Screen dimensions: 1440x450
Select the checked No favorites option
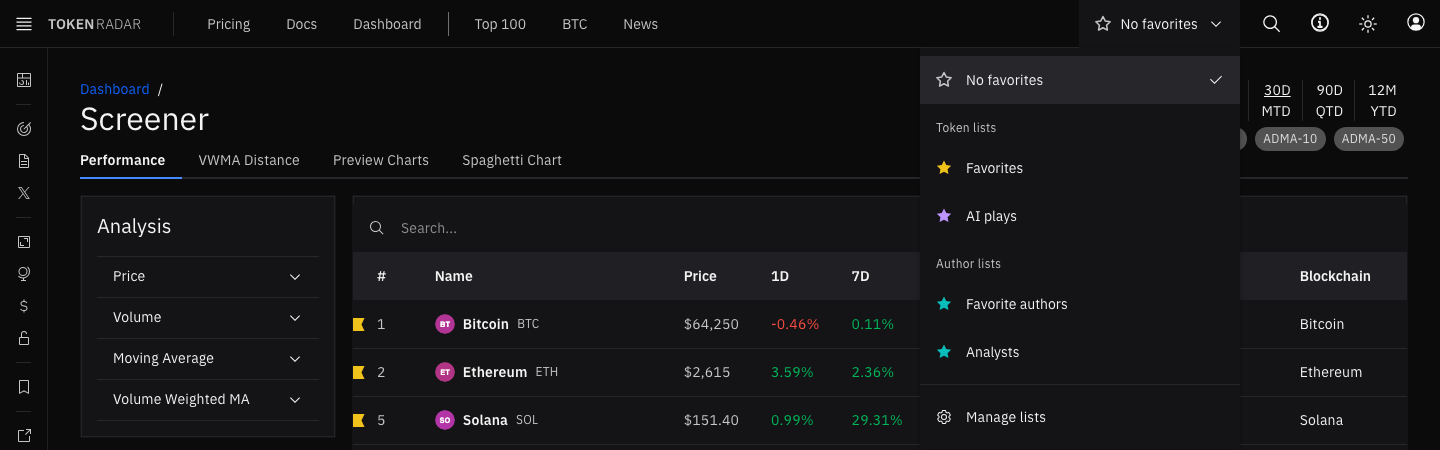(1080, 80)
